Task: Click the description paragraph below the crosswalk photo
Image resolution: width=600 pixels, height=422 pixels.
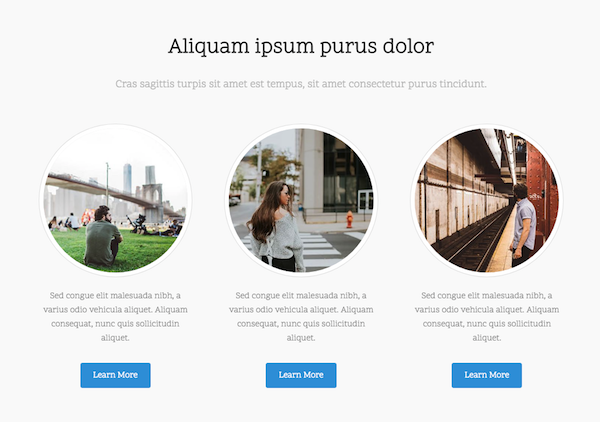Action: (301, 316)
